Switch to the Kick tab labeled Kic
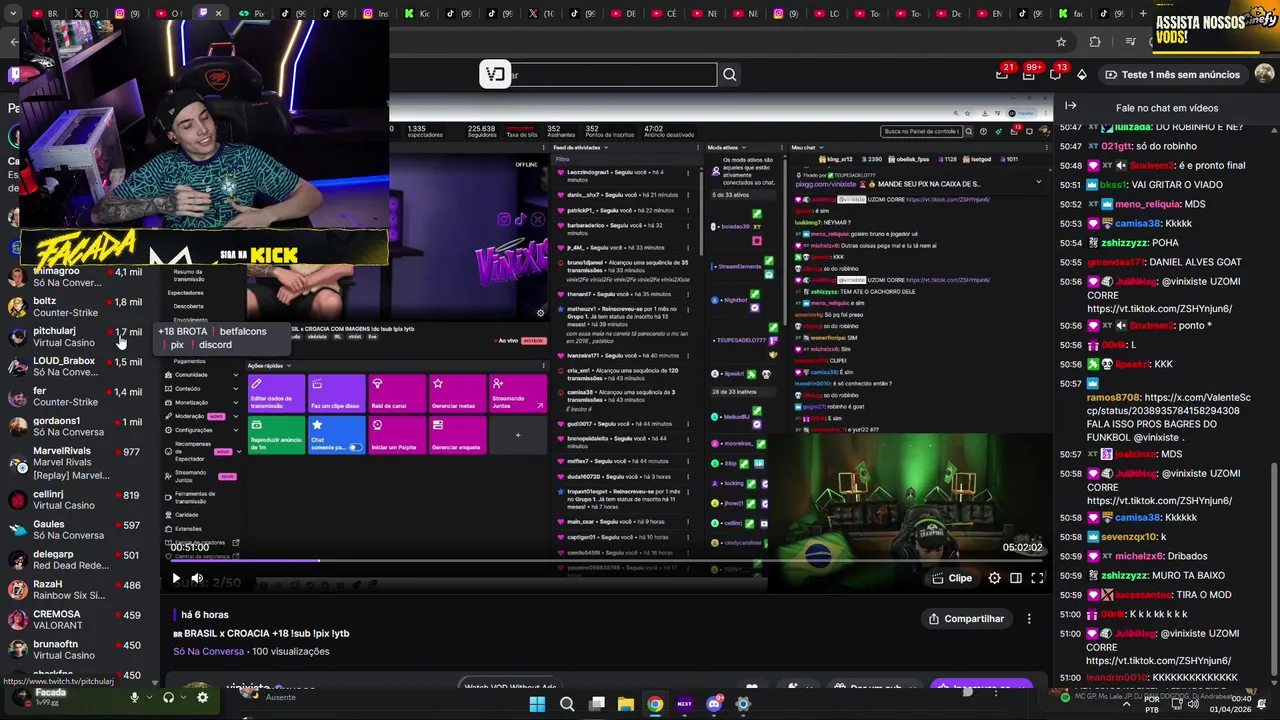The height and width of the screenshot is (720, 1280). click(x=417, y=14)
